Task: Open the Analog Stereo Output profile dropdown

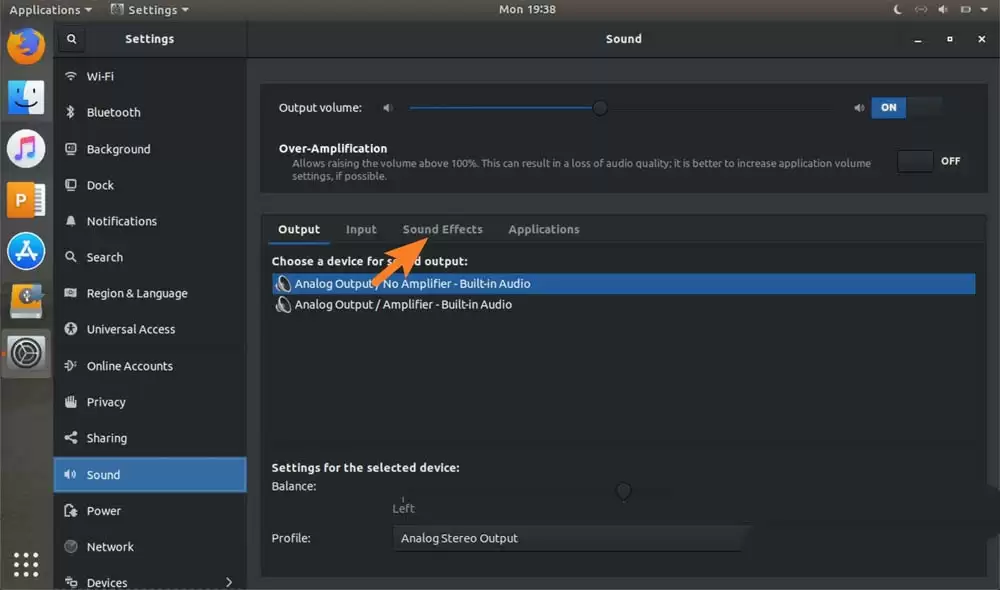Action: tap(568, 538)
